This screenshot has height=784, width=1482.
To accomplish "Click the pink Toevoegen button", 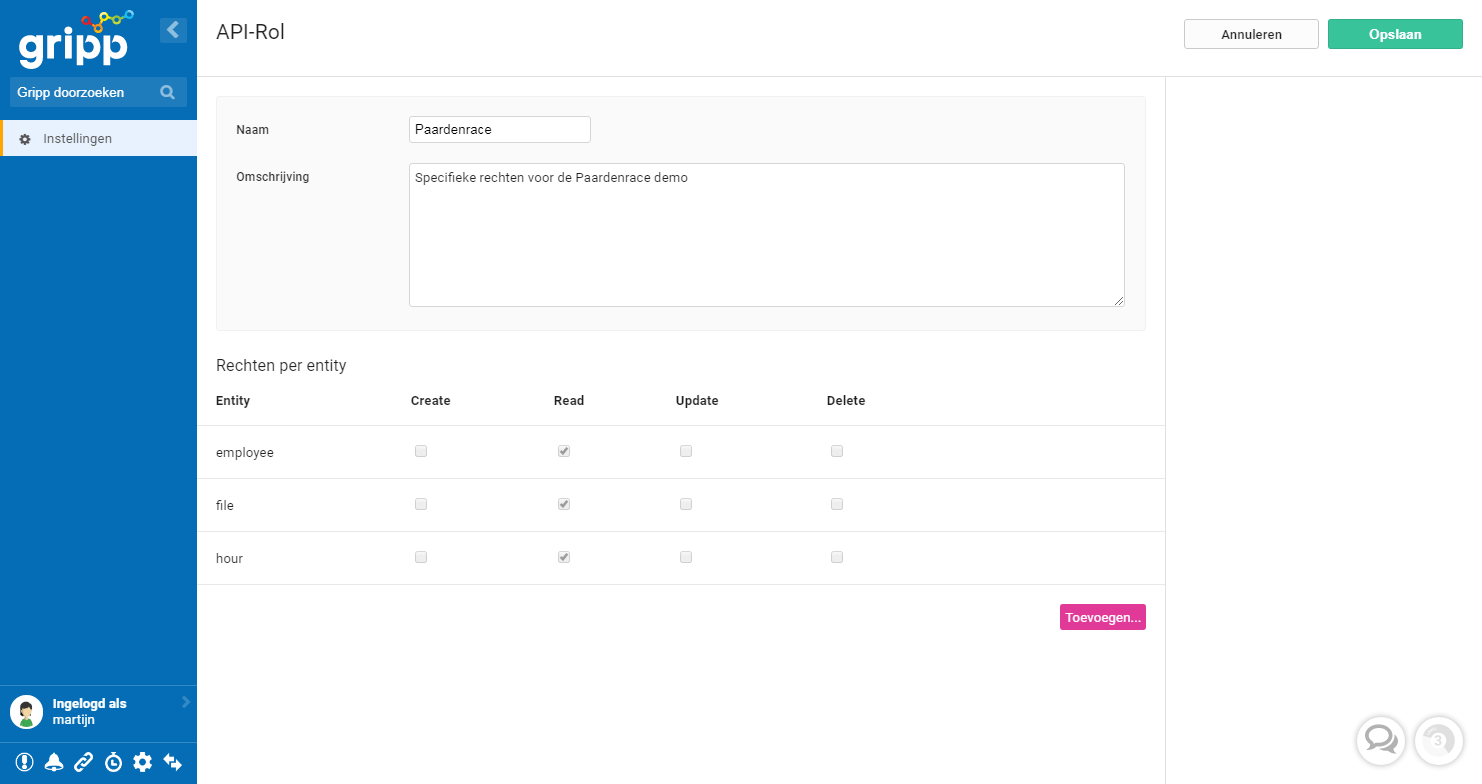I will pyautogui.click(x=1102, y=617).
